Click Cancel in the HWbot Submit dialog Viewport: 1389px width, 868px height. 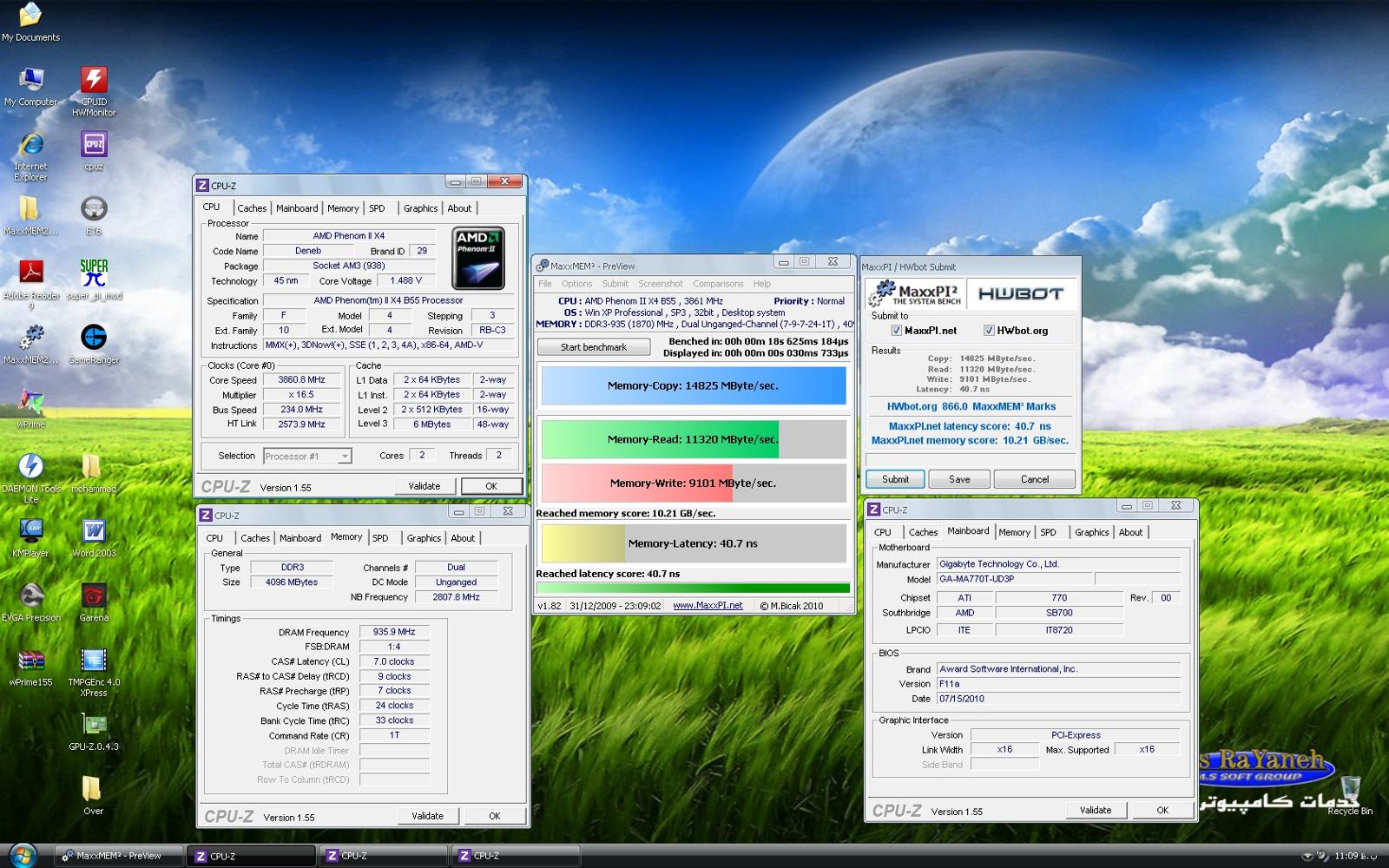[x=1034, y=479]
